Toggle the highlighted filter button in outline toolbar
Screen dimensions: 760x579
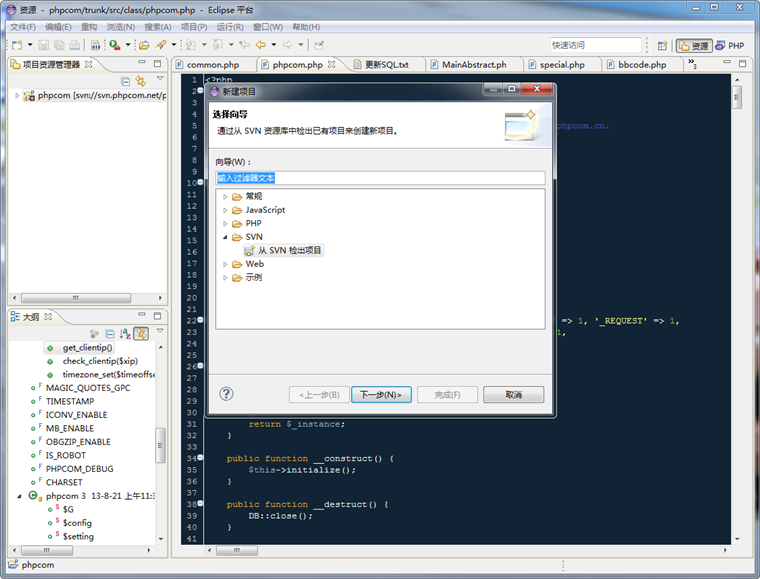[141, 333]
